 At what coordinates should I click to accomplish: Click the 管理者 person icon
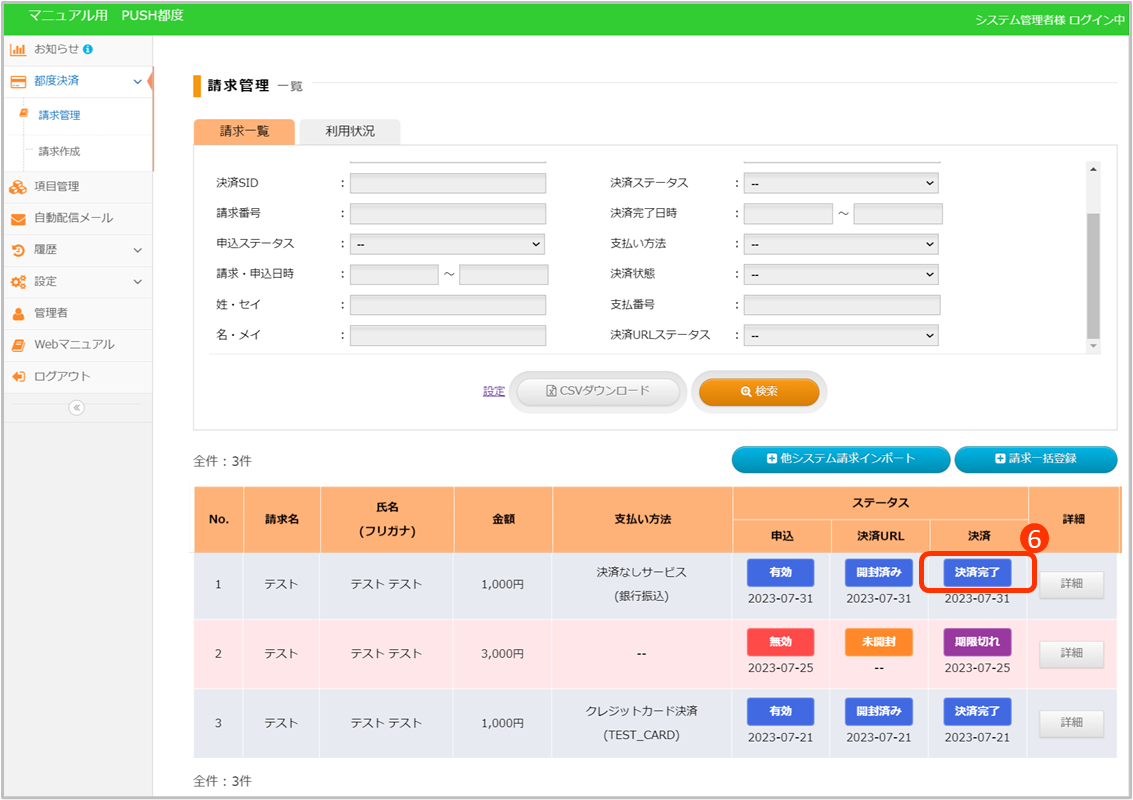[x=18, y=313]
